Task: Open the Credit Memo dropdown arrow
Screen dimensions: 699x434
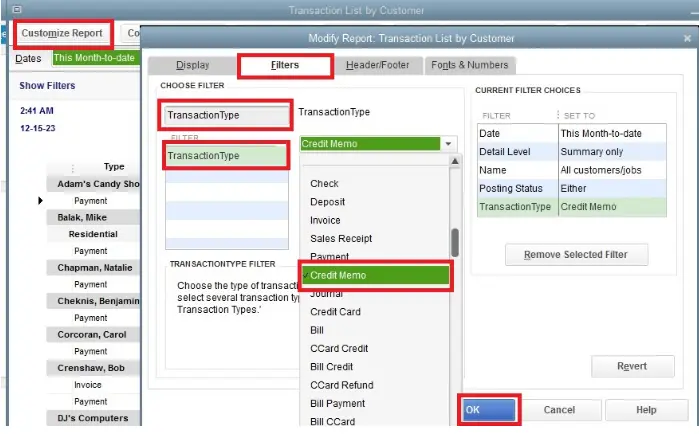Action: pos(448,143)
